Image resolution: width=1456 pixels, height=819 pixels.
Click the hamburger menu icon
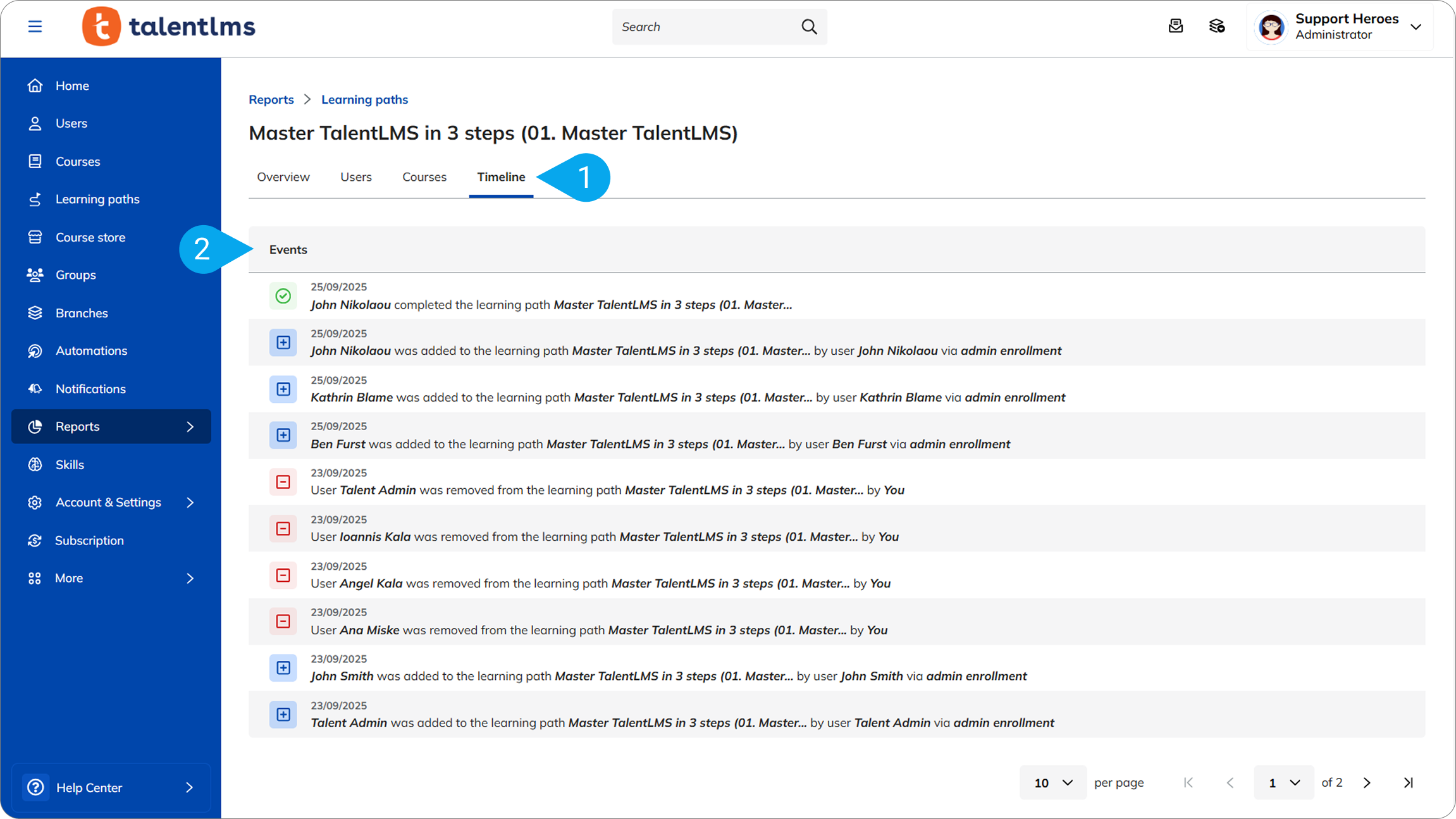(35, 27)
